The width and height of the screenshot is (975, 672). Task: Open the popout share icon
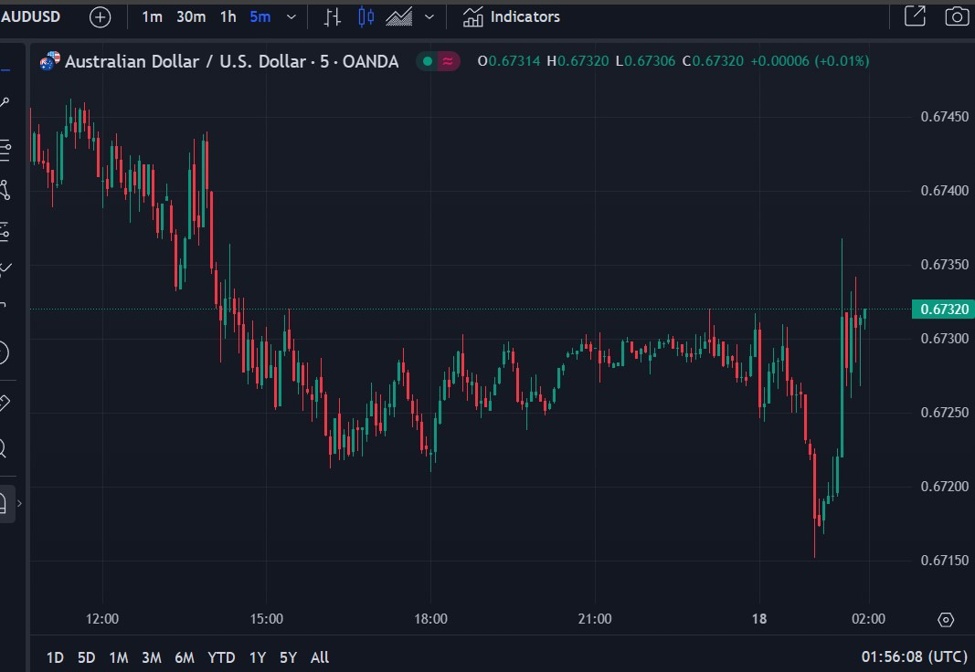point(915,16)
